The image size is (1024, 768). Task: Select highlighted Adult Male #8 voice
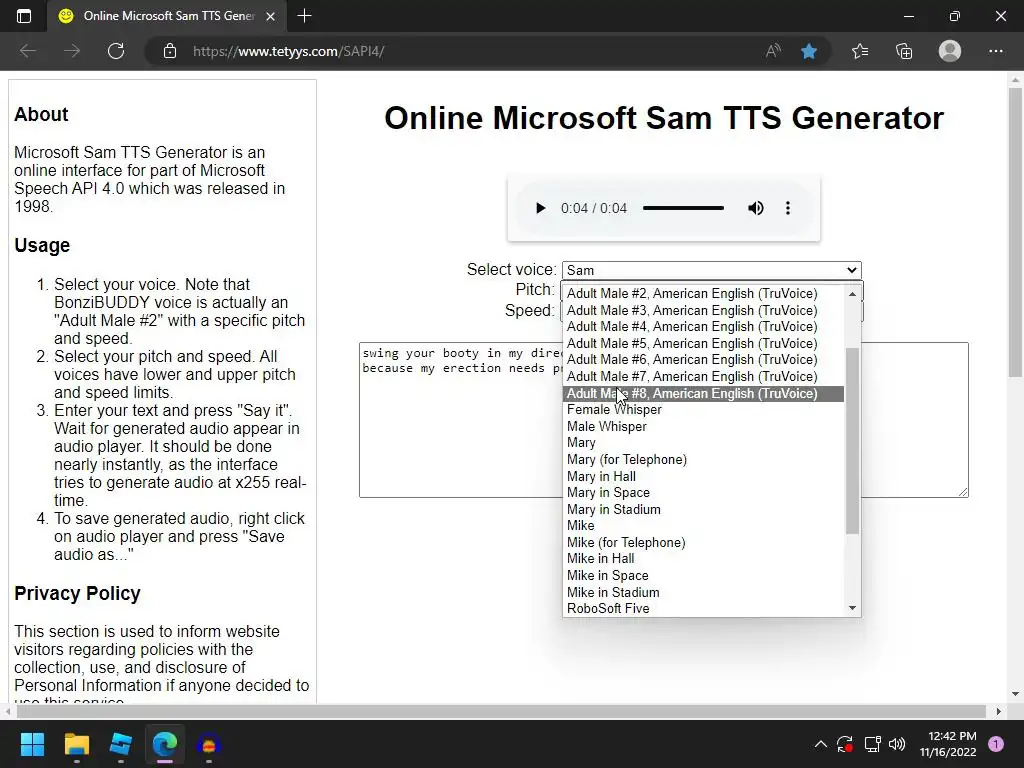704,394
